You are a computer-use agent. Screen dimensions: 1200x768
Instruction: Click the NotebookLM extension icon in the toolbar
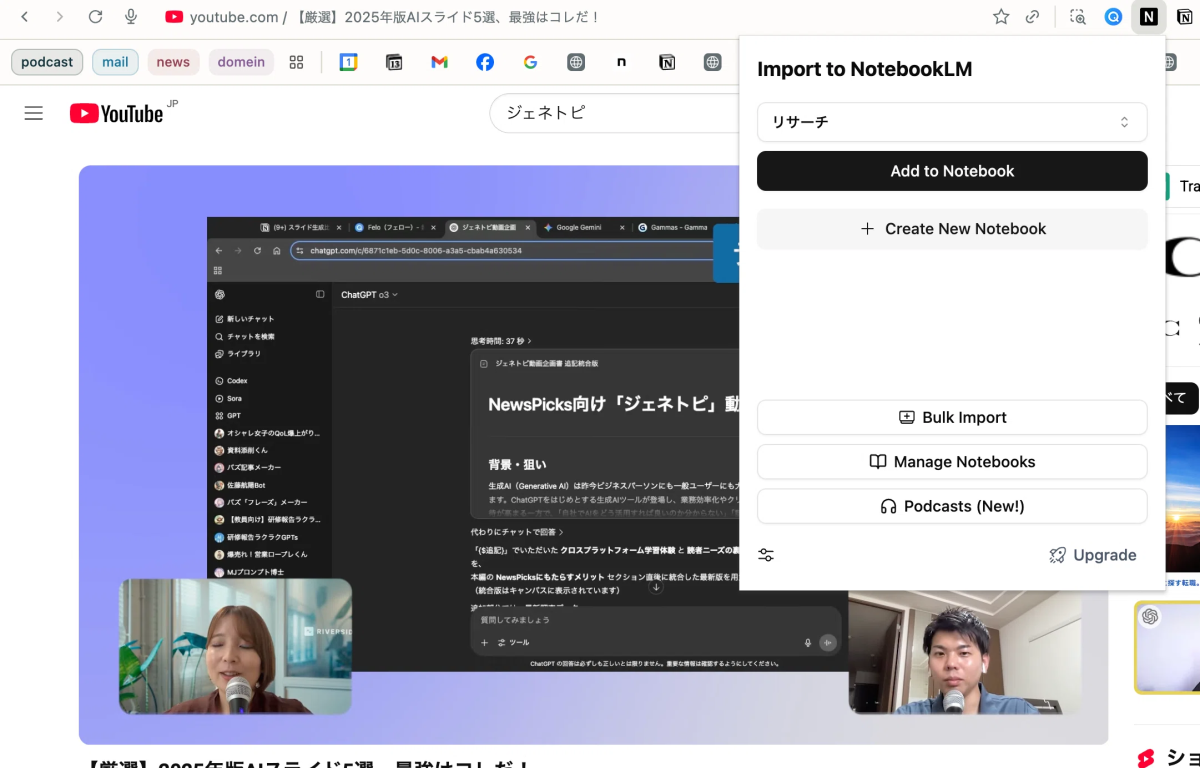[1149, 17]
